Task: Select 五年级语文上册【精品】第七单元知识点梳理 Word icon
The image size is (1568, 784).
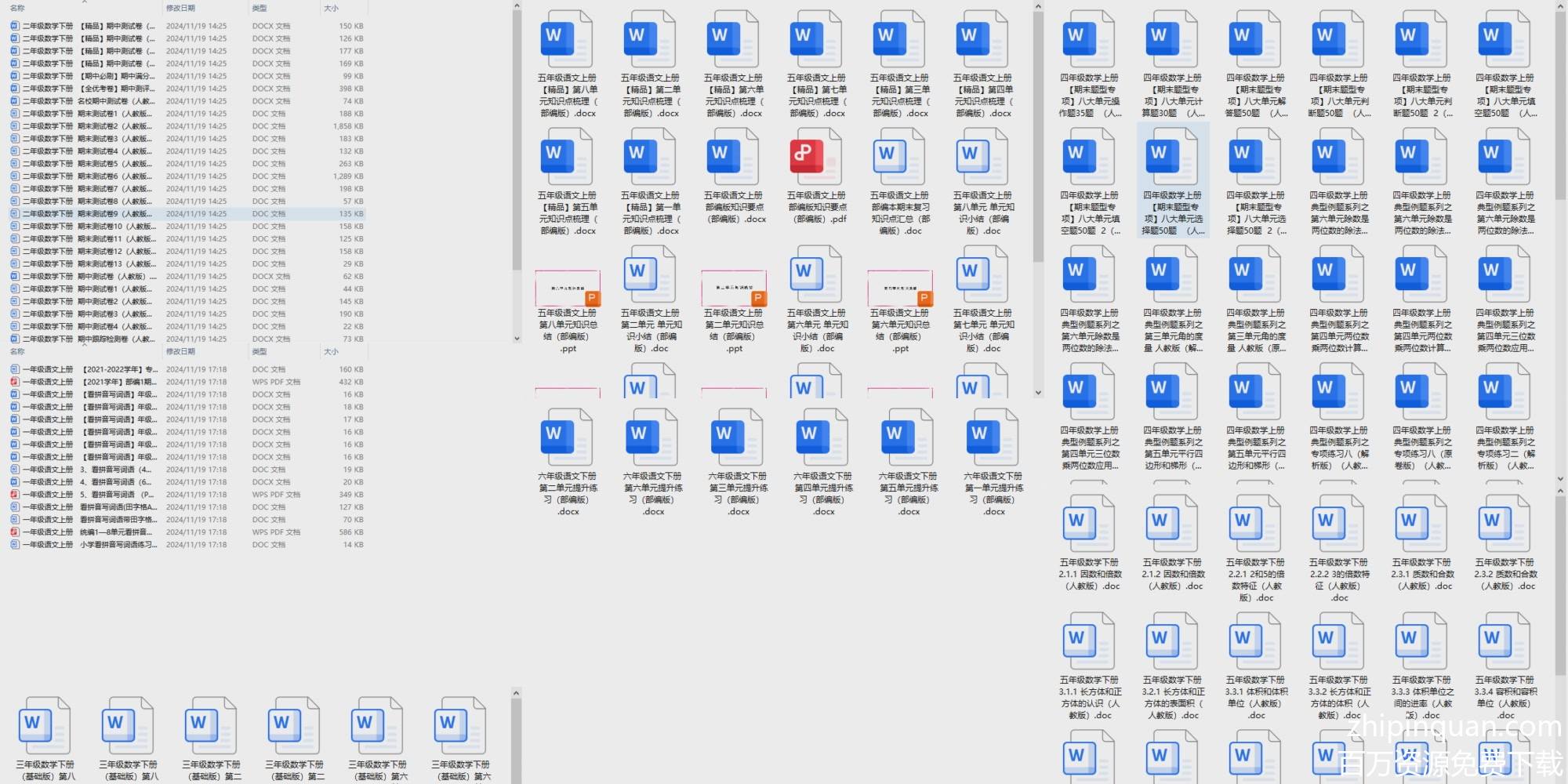Action: tap(816, 38)
